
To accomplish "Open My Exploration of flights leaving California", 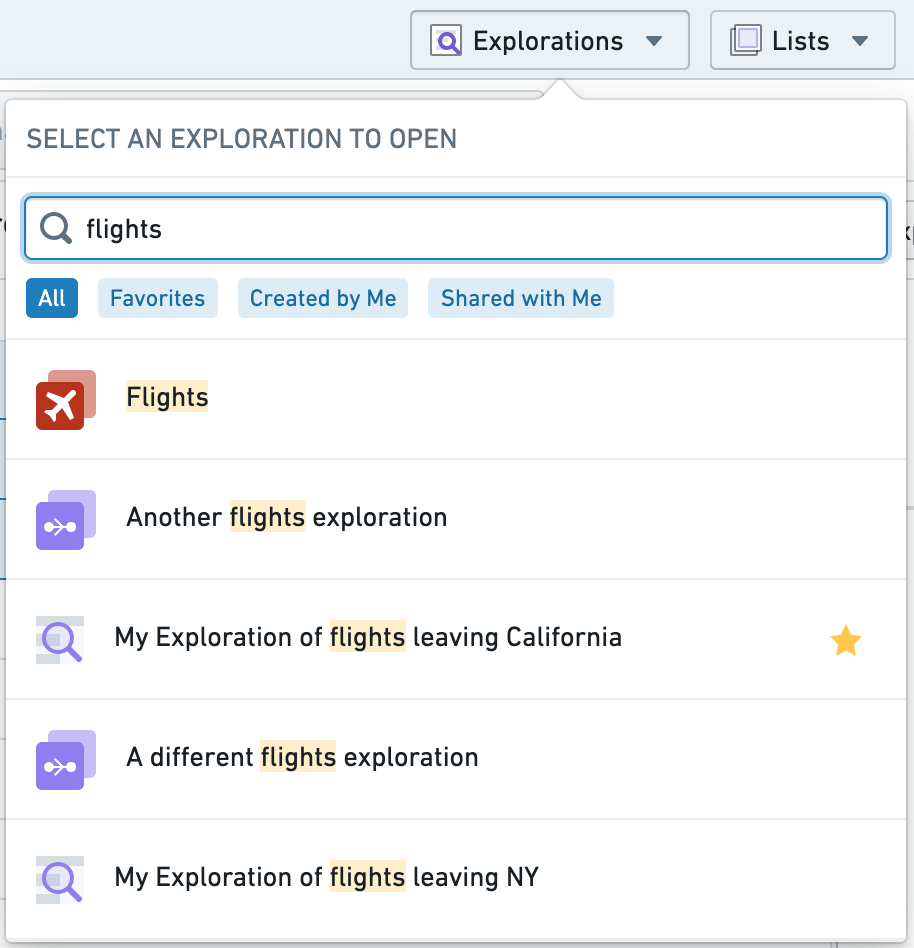I will click(x=456, y=639).
